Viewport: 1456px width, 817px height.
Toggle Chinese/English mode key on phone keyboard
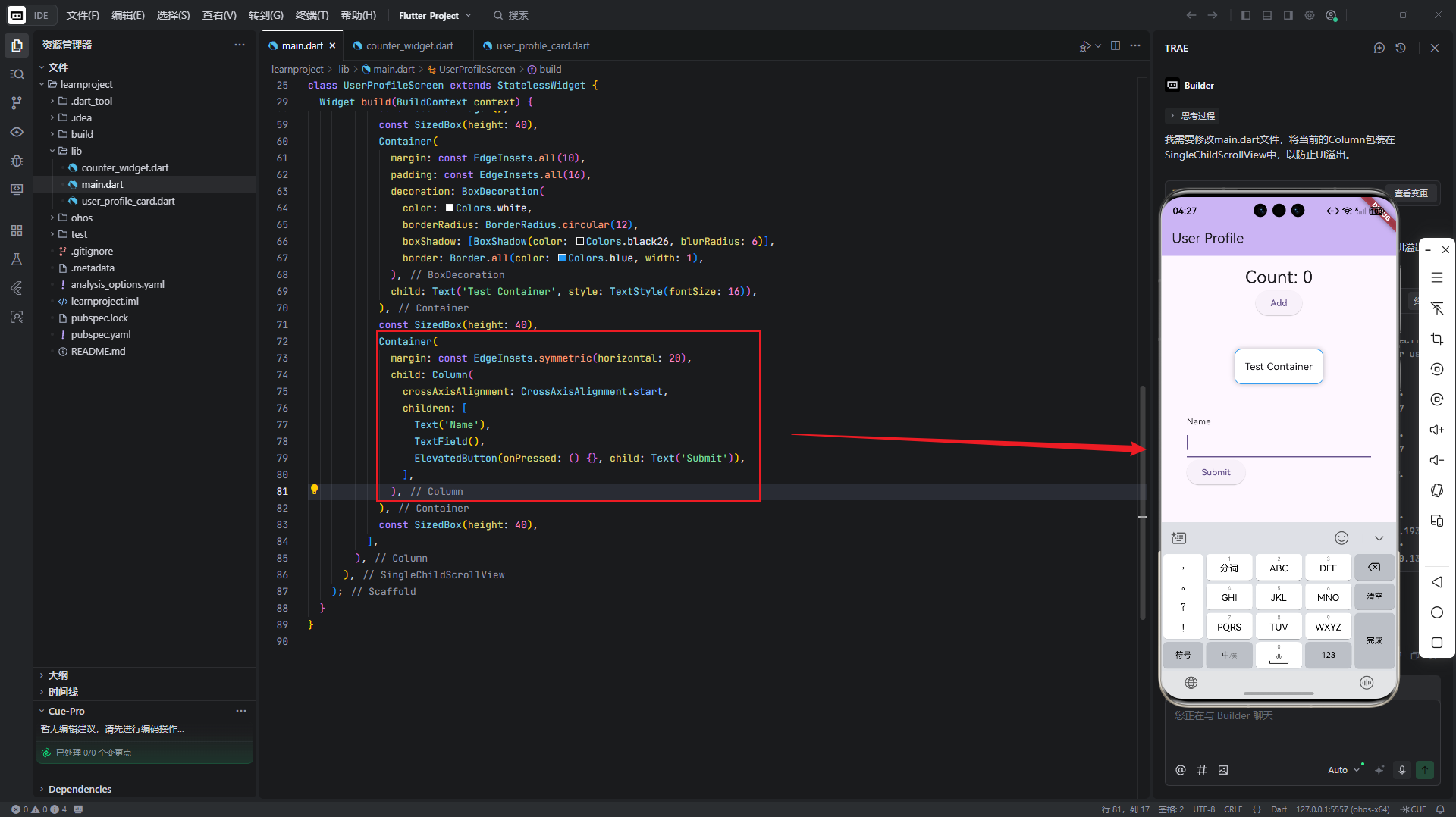1229,655
